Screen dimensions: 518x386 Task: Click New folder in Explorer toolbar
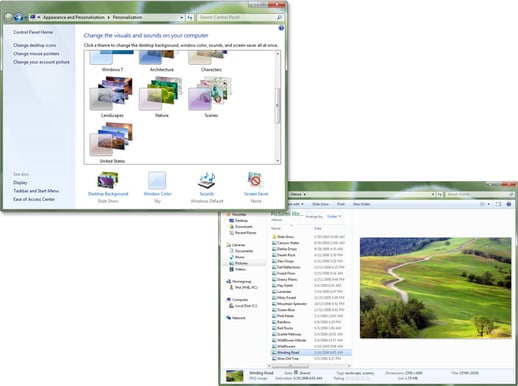pyautogui.click(x=361, y=204)
